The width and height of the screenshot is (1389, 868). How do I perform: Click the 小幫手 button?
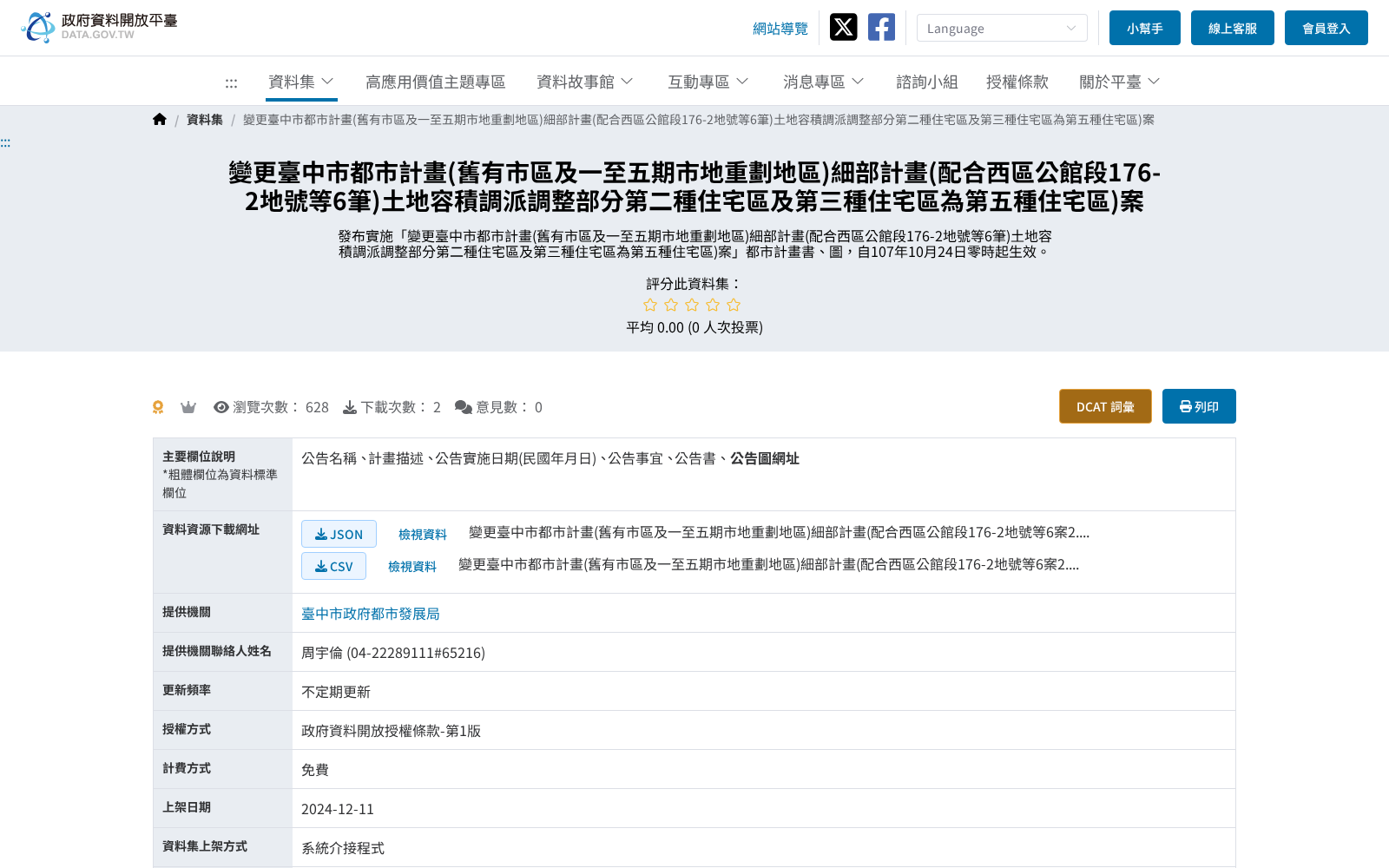coord(1145,28)
